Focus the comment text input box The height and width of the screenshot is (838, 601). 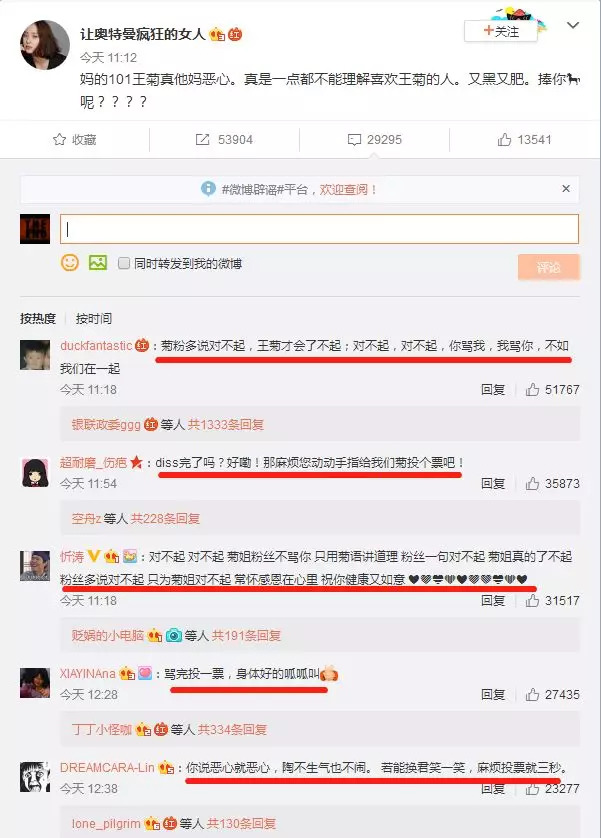click(x=319, y=229)
